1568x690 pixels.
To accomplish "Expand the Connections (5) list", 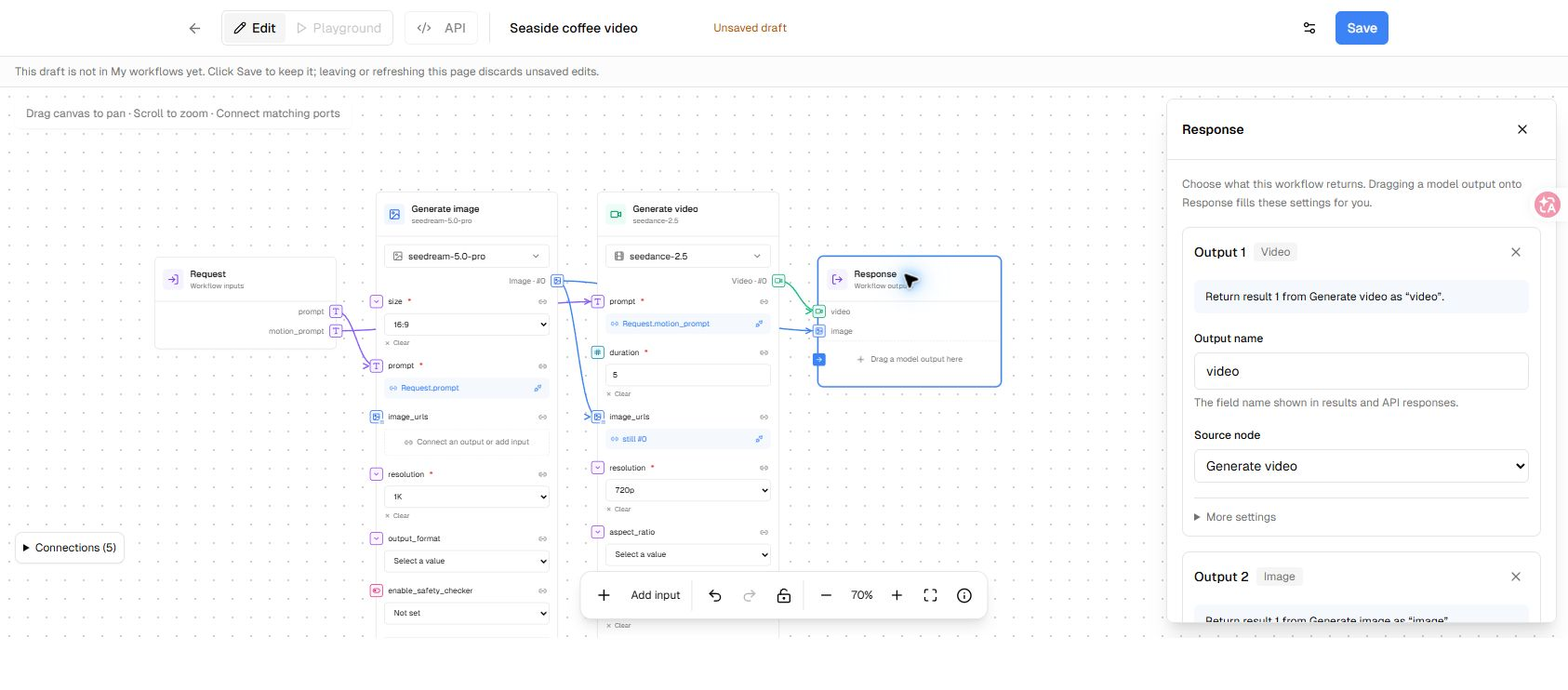I will 70,548.
